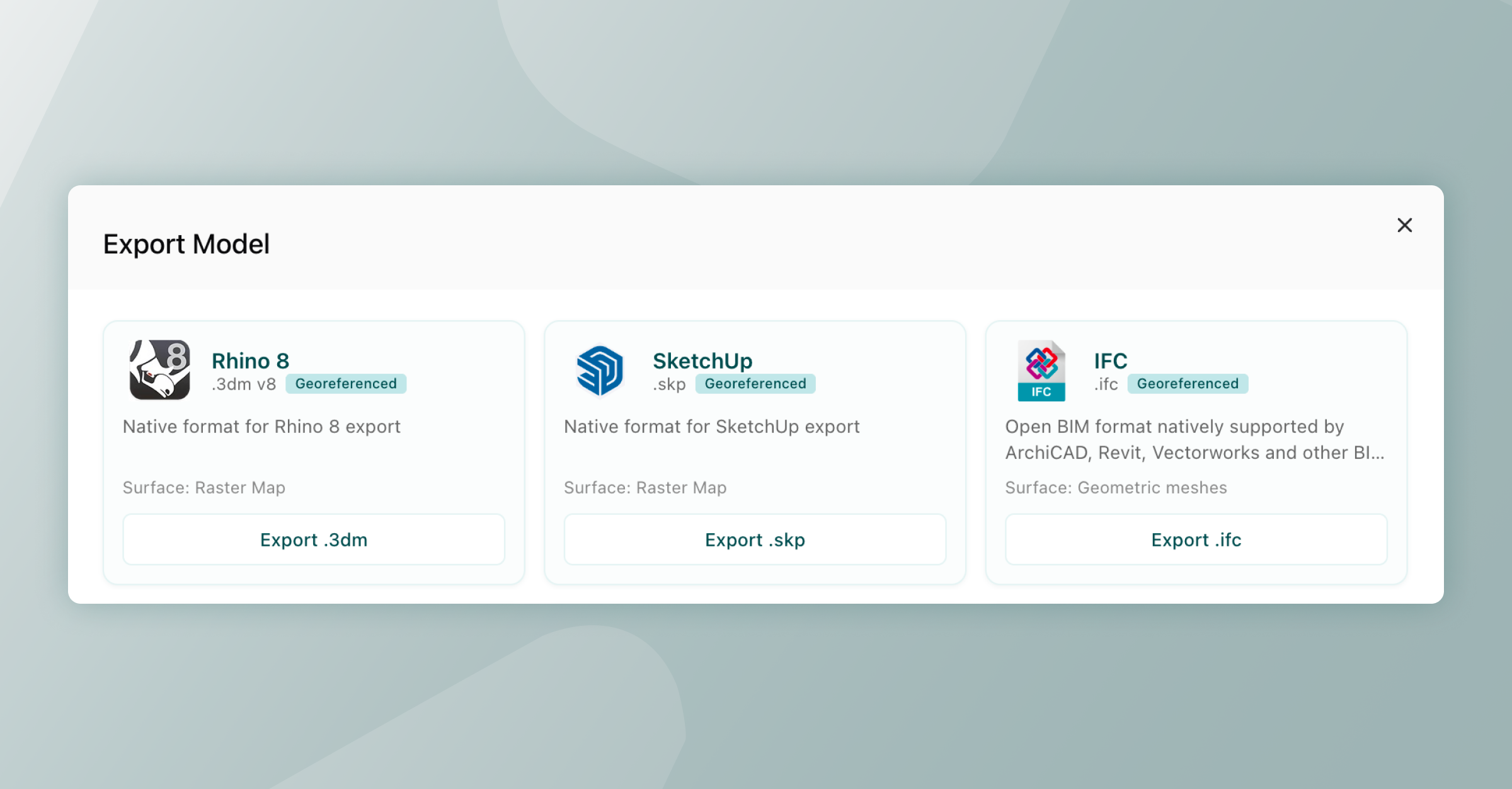Click the .skp extension label

(x=669, y=384)
